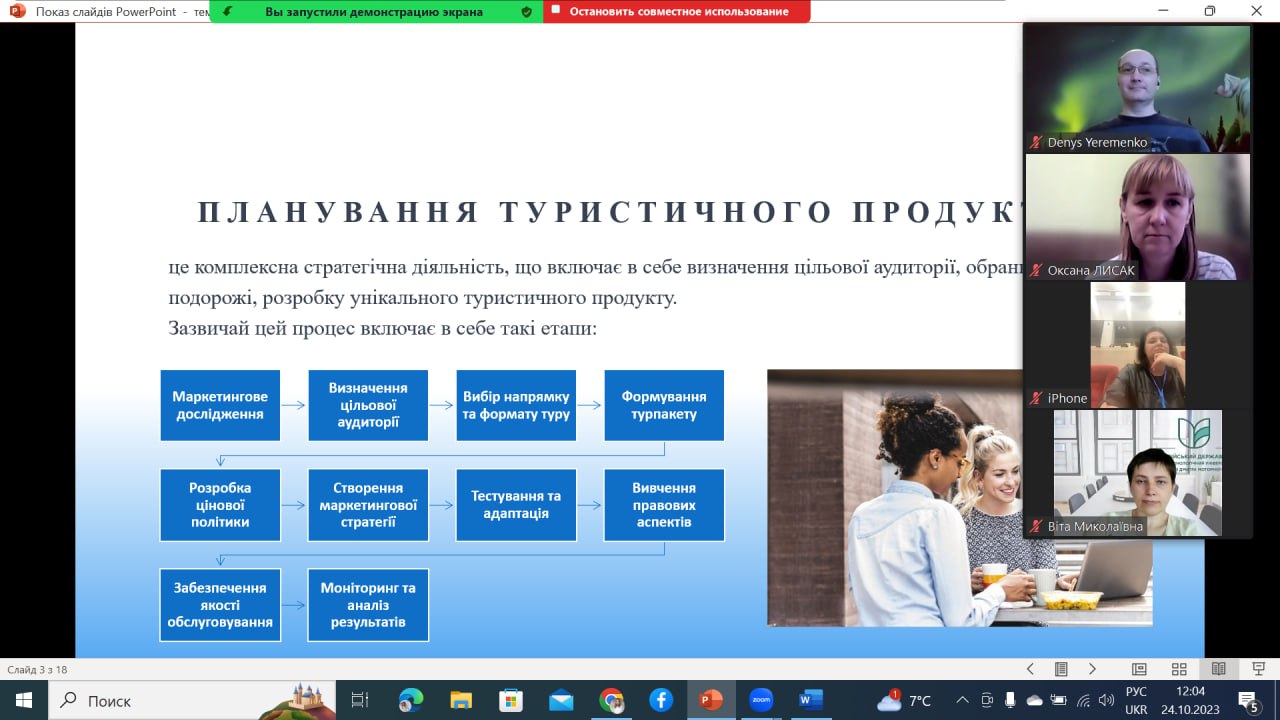
Task: Expand hidden system tray icons chevron
Action: click(962, 700)
